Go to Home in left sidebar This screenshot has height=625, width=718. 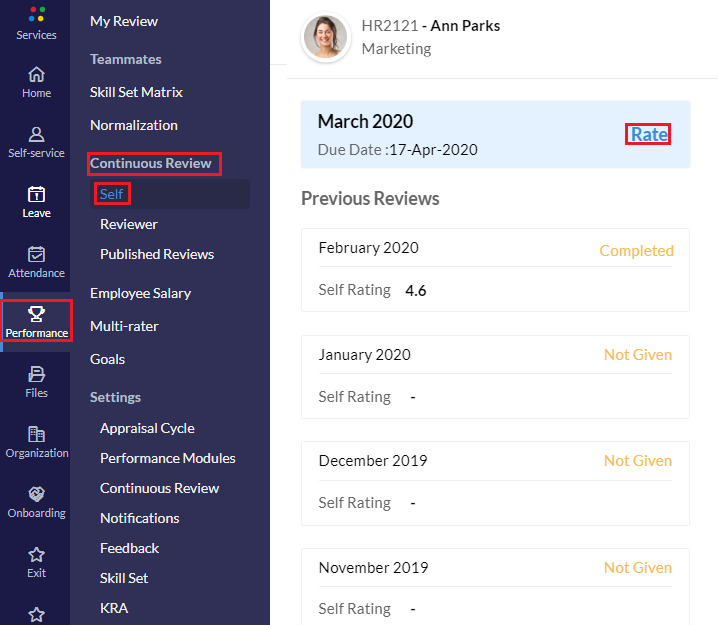tap(36, 75)
